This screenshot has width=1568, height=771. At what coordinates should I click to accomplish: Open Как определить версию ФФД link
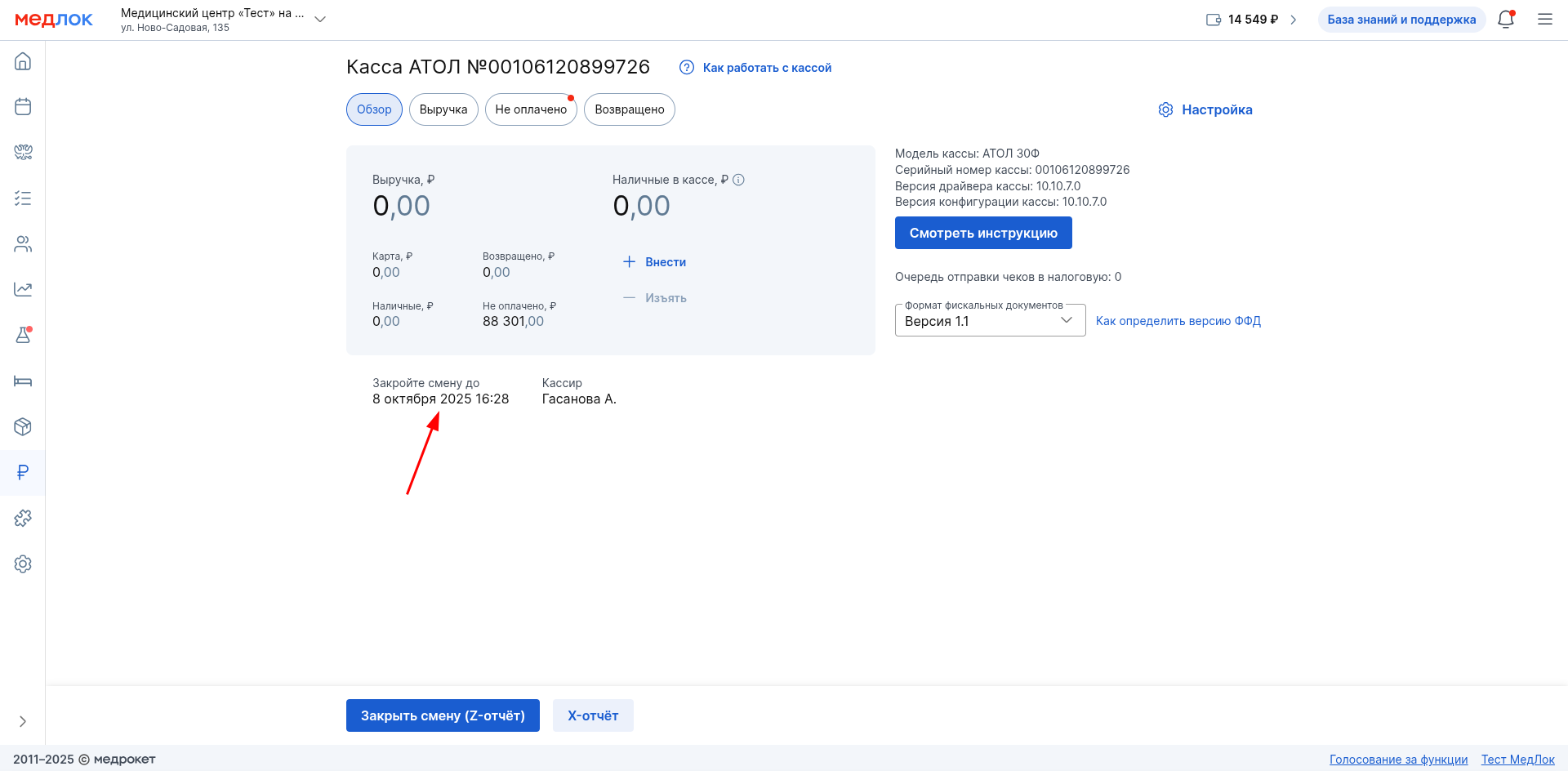click(x=1178, y=321)
